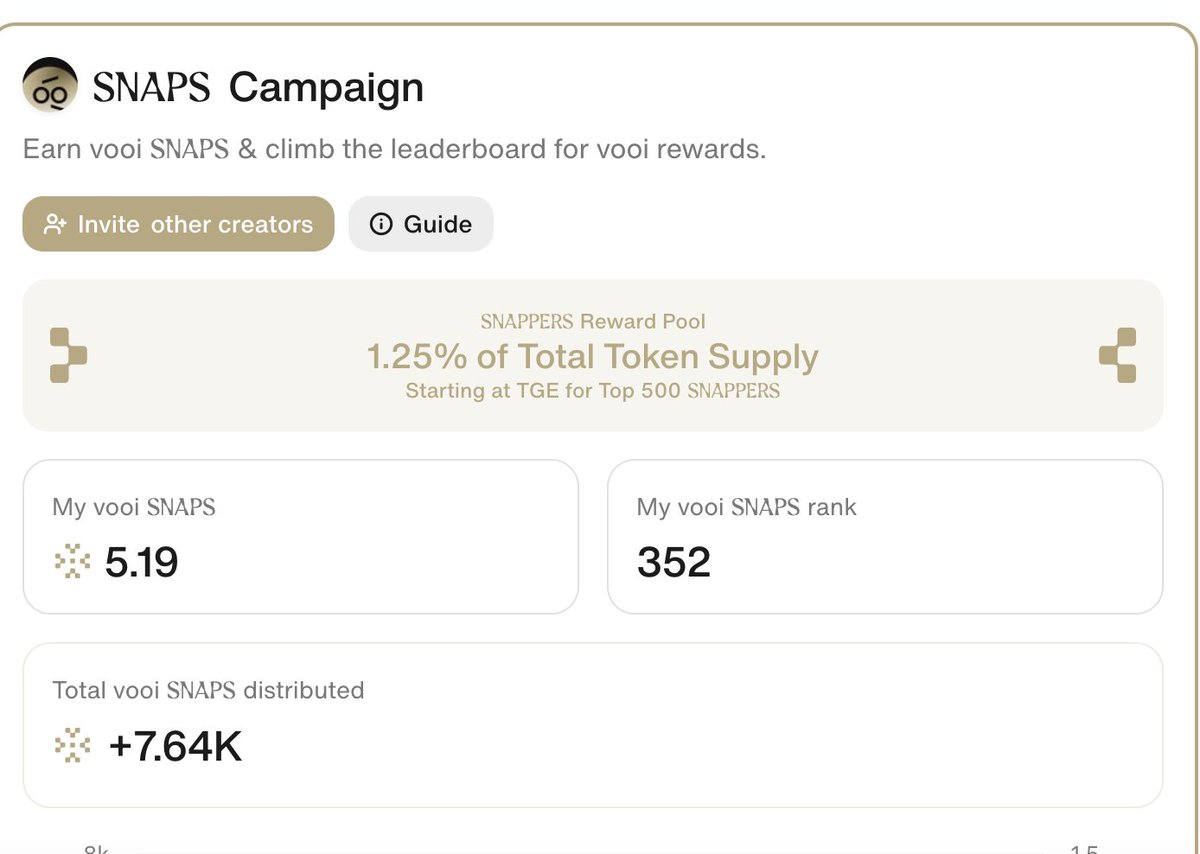Open the Total vooi SNAPS distributed card
The image size is (1200, 854).
click(x=593, y=725)
